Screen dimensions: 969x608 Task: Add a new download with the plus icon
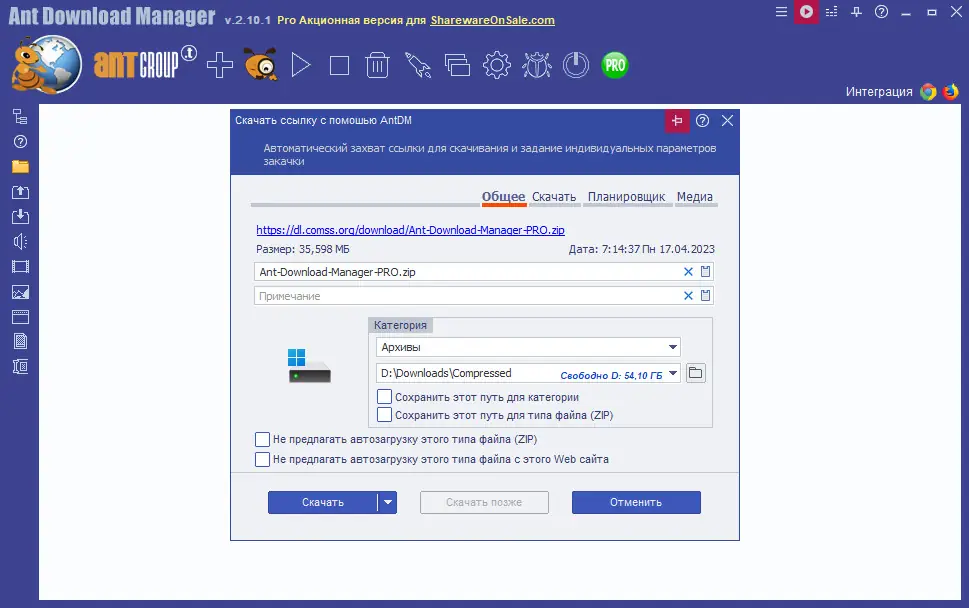(x=220, y=64)
